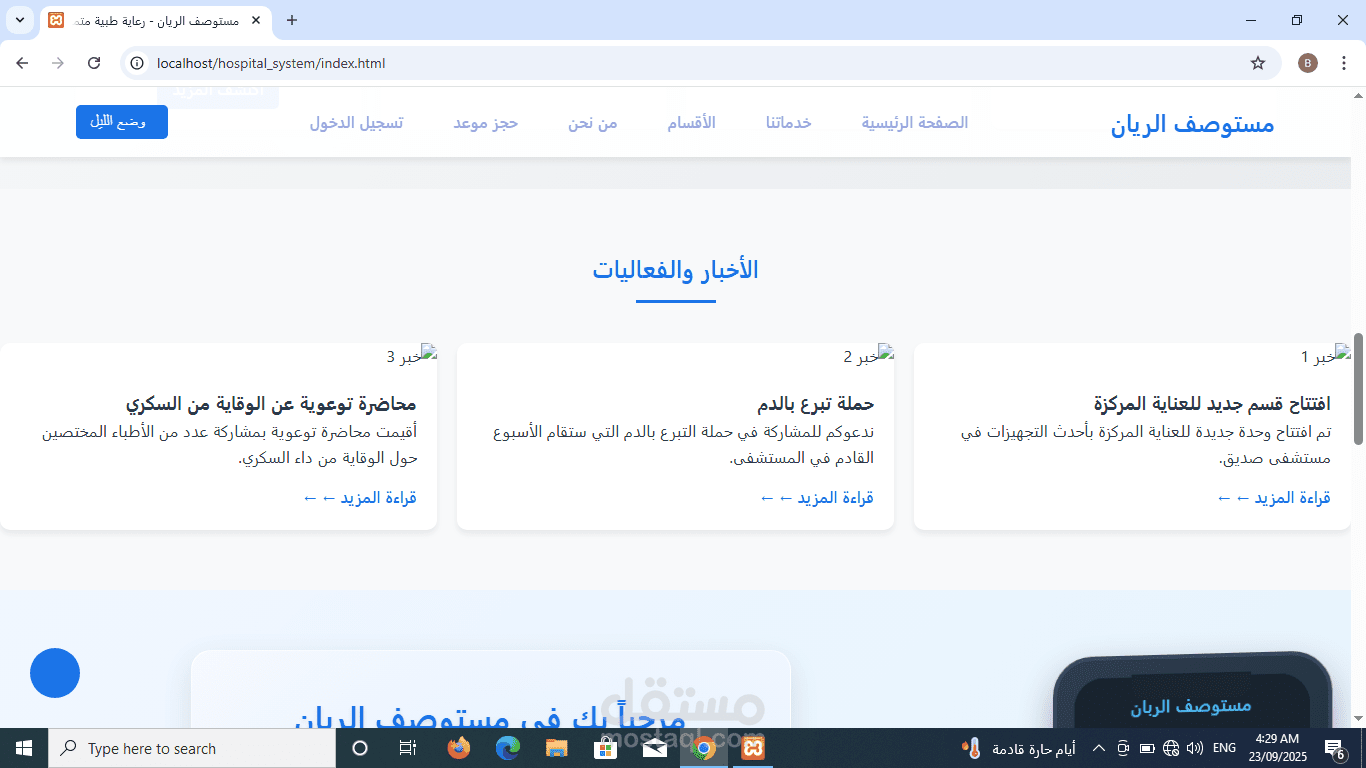Show hidden system tray icons chevron
Viewport: 1366px width, 768px height.
point(1098,748)
